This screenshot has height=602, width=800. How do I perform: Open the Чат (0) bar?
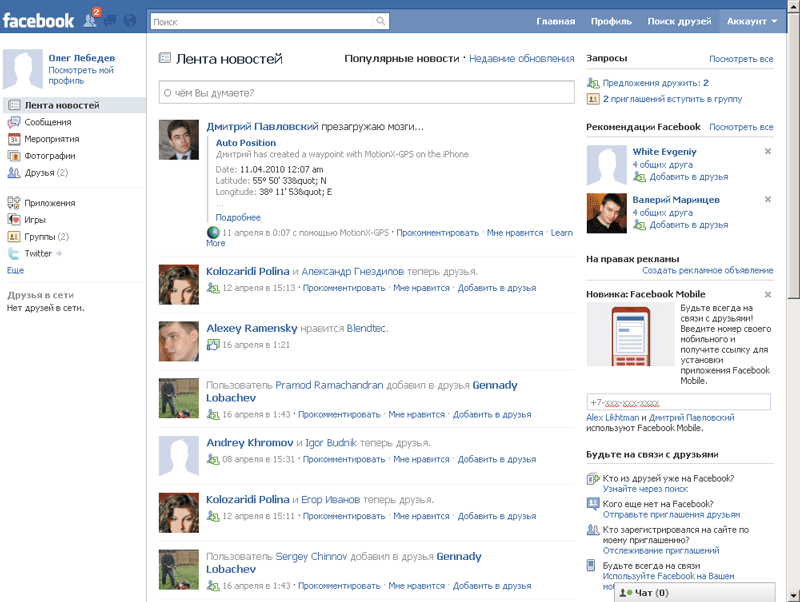695,592
